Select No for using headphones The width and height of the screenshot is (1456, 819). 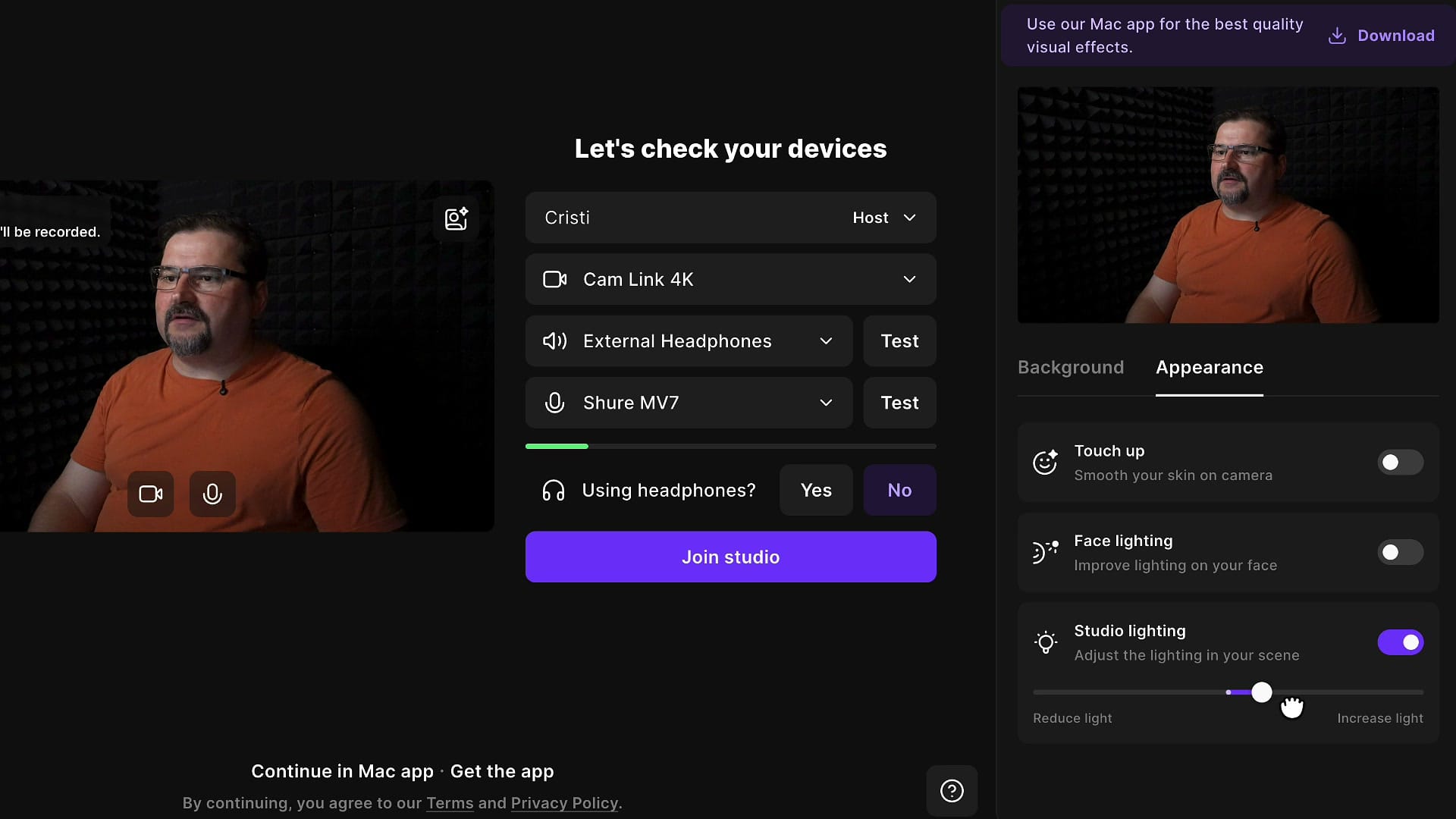tap(899, 491)
